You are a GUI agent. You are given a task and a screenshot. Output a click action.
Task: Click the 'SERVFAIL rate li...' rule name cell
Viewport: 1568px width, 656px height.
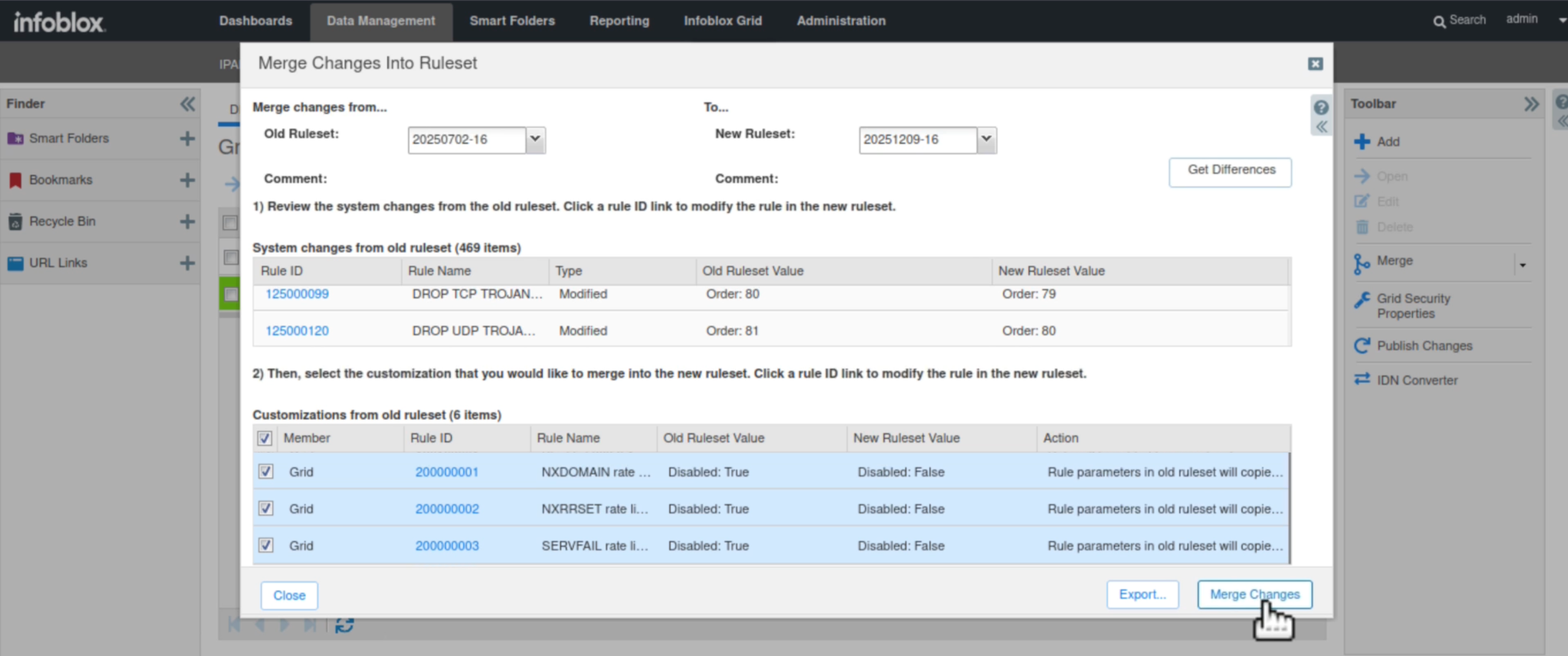click(594, 546)
